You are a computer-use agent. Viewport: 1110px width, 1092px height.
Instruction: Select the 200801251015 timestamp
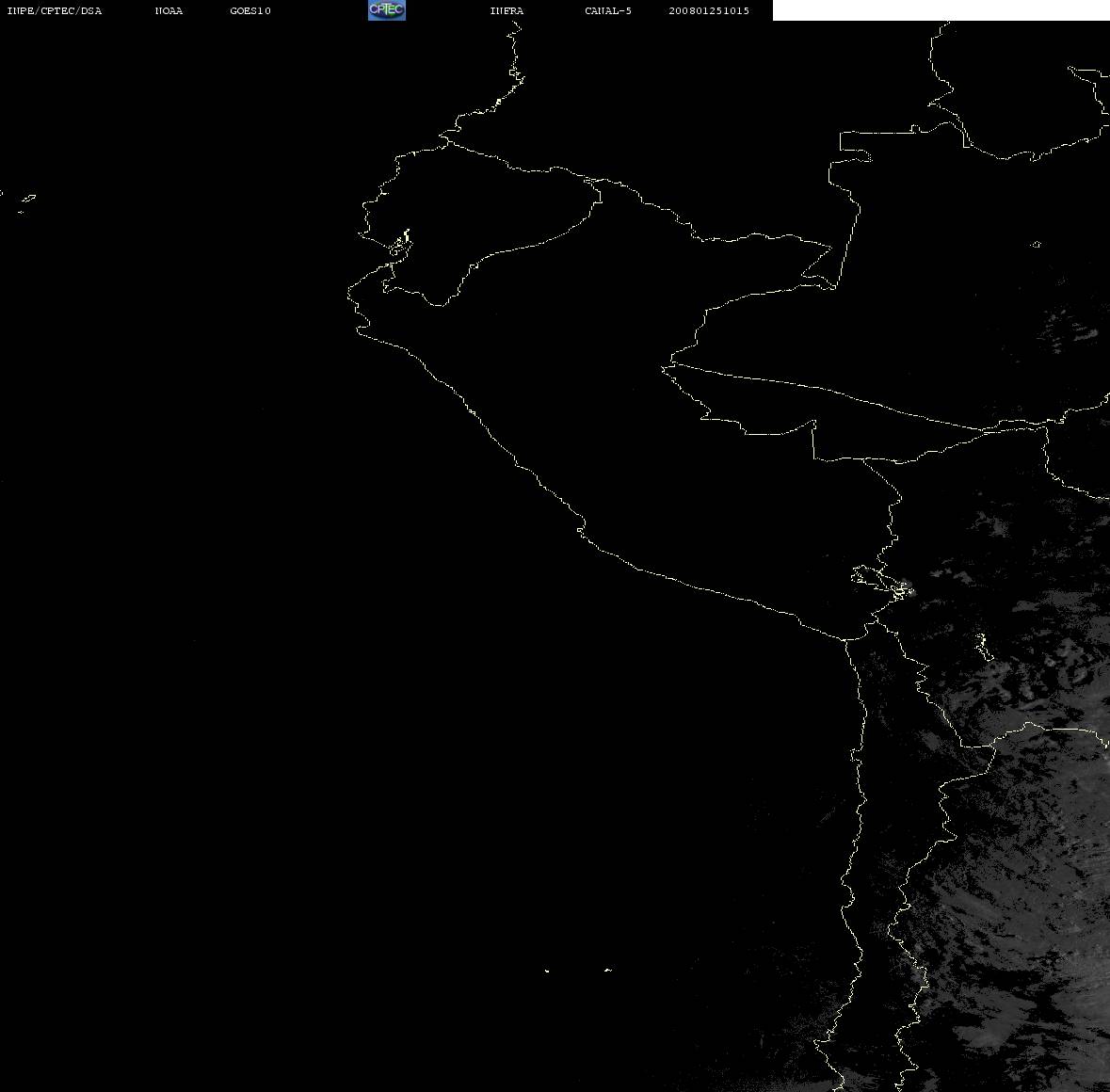(709, 10)
